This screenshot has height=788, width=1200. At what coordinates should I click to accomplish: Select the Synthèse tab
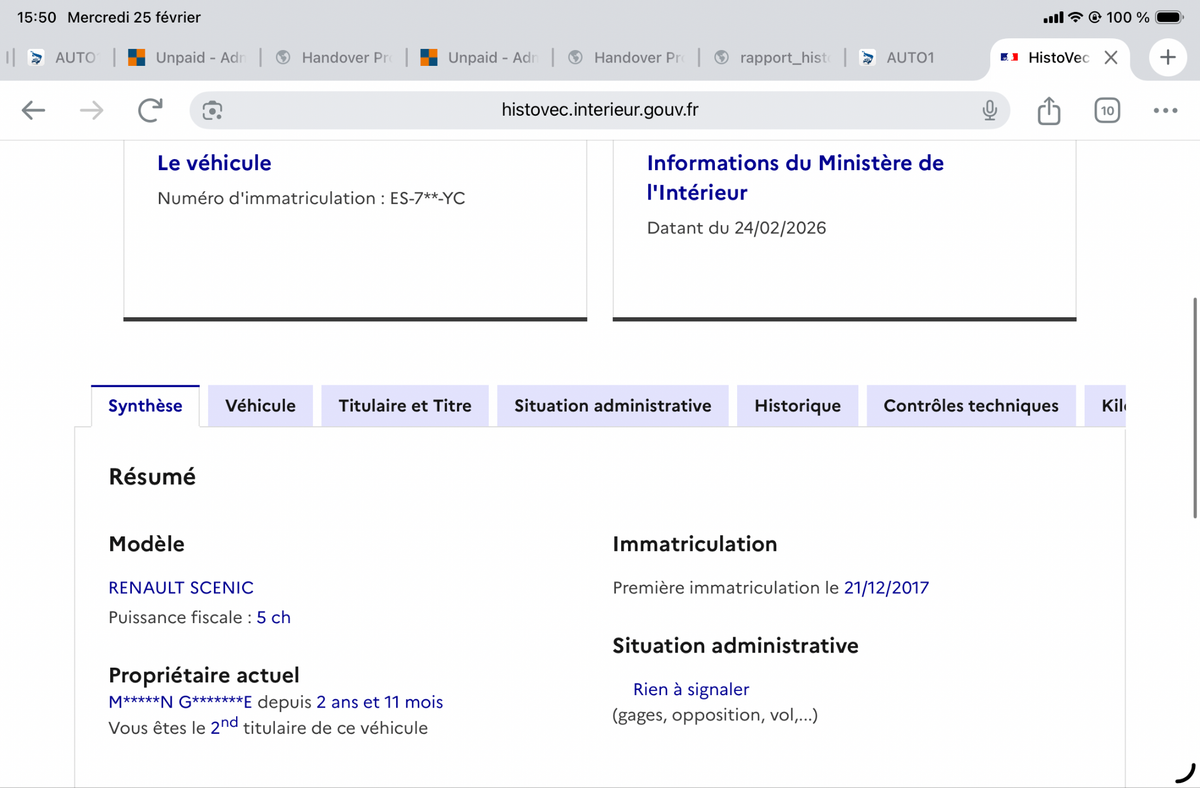pyautogui.click(x=145, y=406)
